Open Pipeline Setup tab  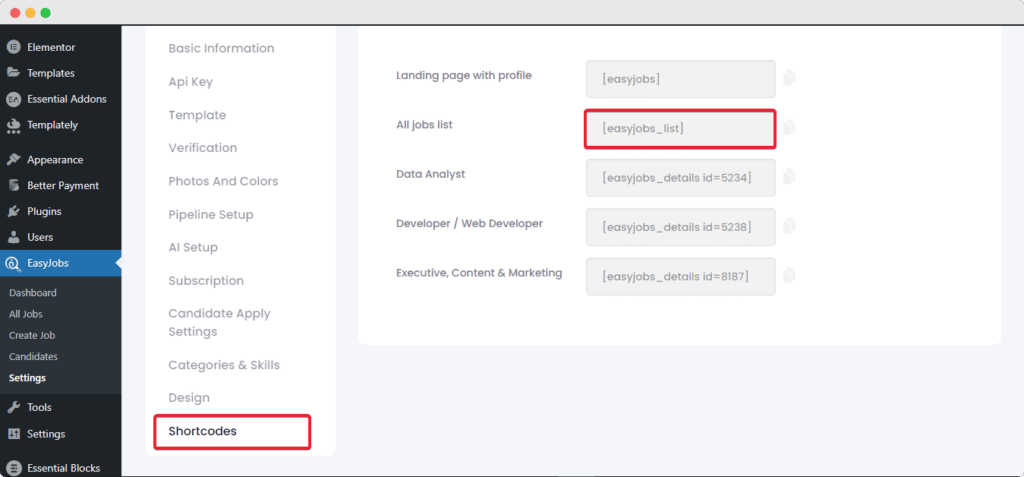(x=211, y=214)
